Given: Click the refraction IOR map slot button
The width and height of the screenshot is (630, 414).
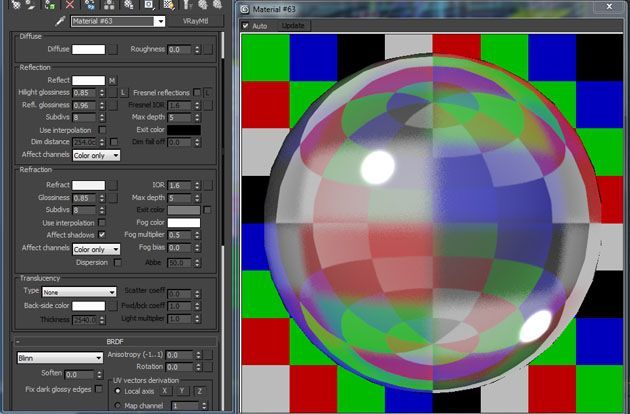Looking at the screenshot, I should pos(208,185).
